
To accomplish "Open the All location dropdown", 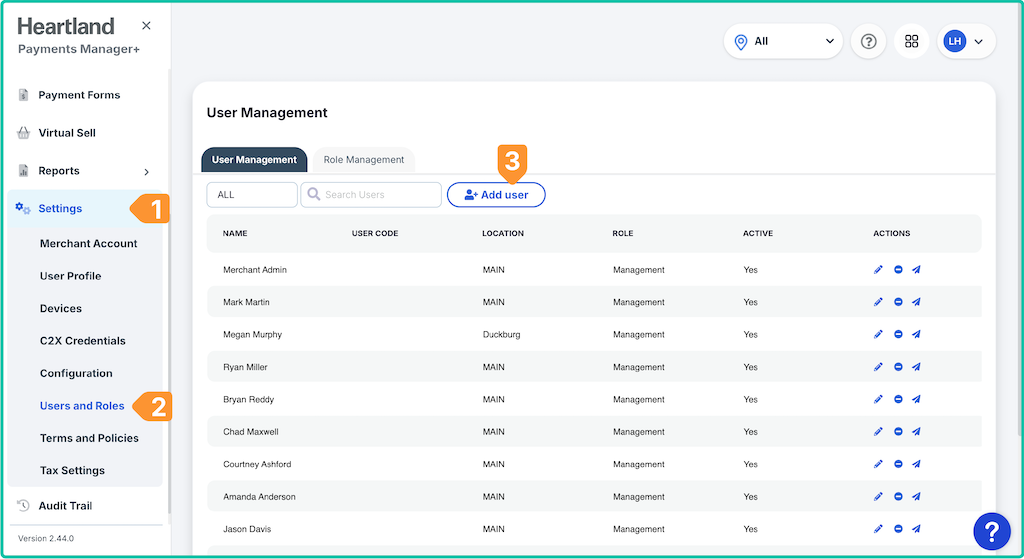I will pyautogui.click(x=783, y=41).
